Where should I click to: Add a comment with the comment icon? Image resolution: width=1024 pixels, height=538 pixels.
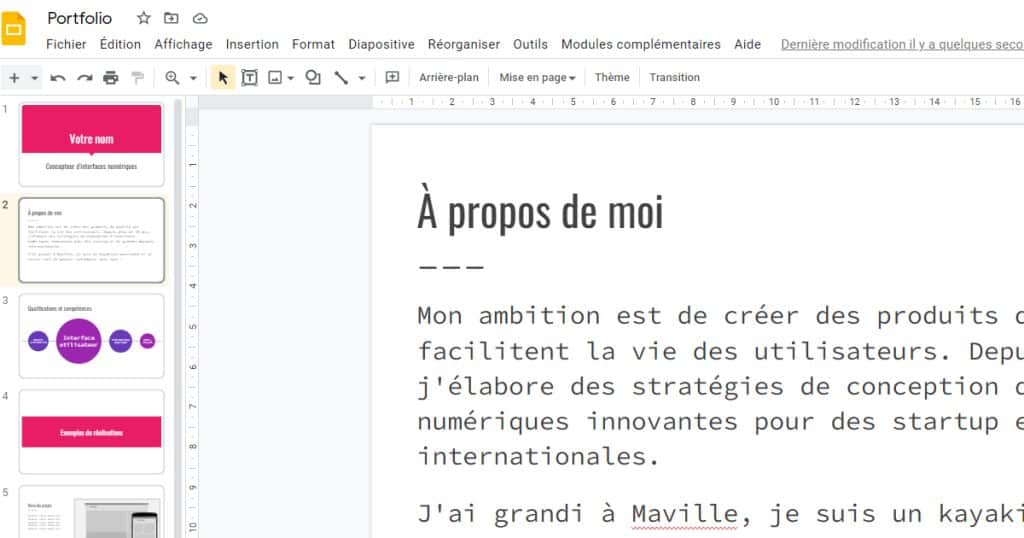(392, 77)
